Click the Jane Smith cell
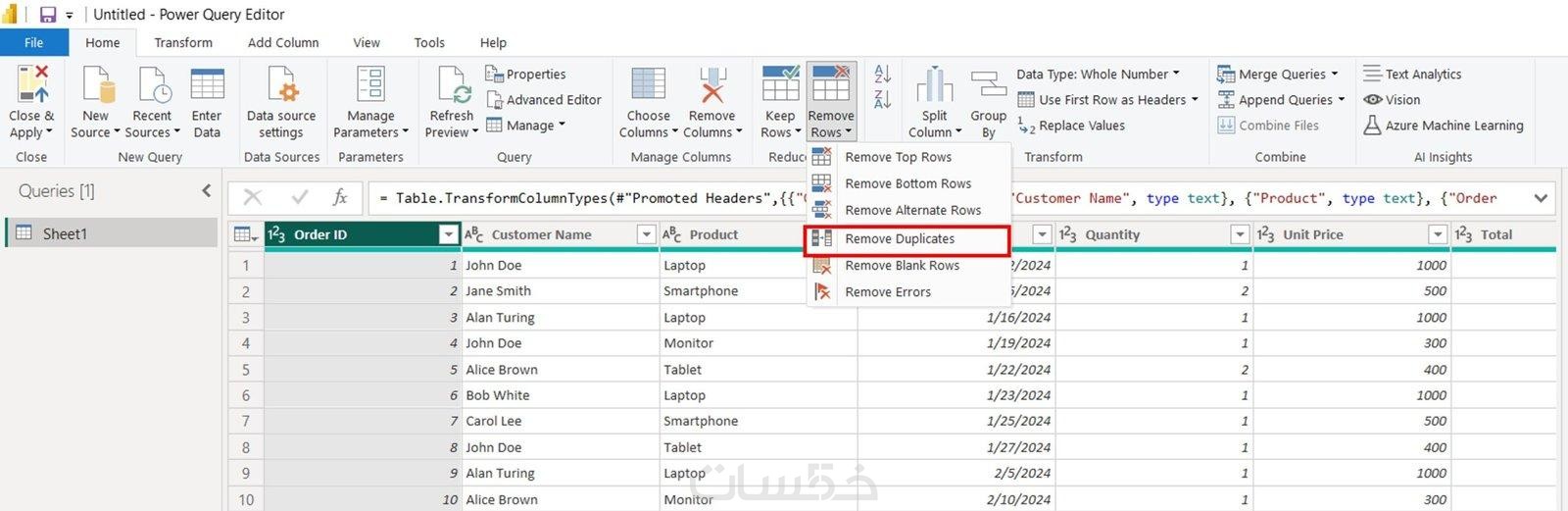The image size is (1568, 511). coord(560,291)
